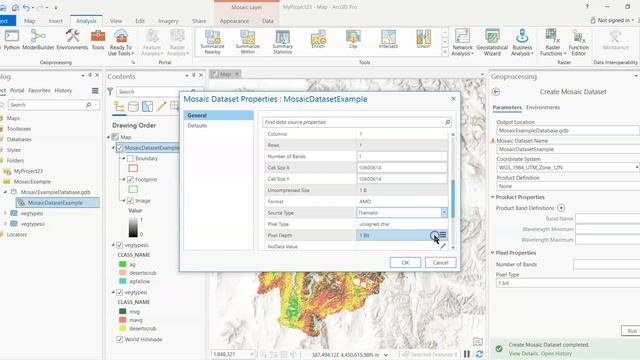Open the Tools toolbox icon

(x=98, y=40)
